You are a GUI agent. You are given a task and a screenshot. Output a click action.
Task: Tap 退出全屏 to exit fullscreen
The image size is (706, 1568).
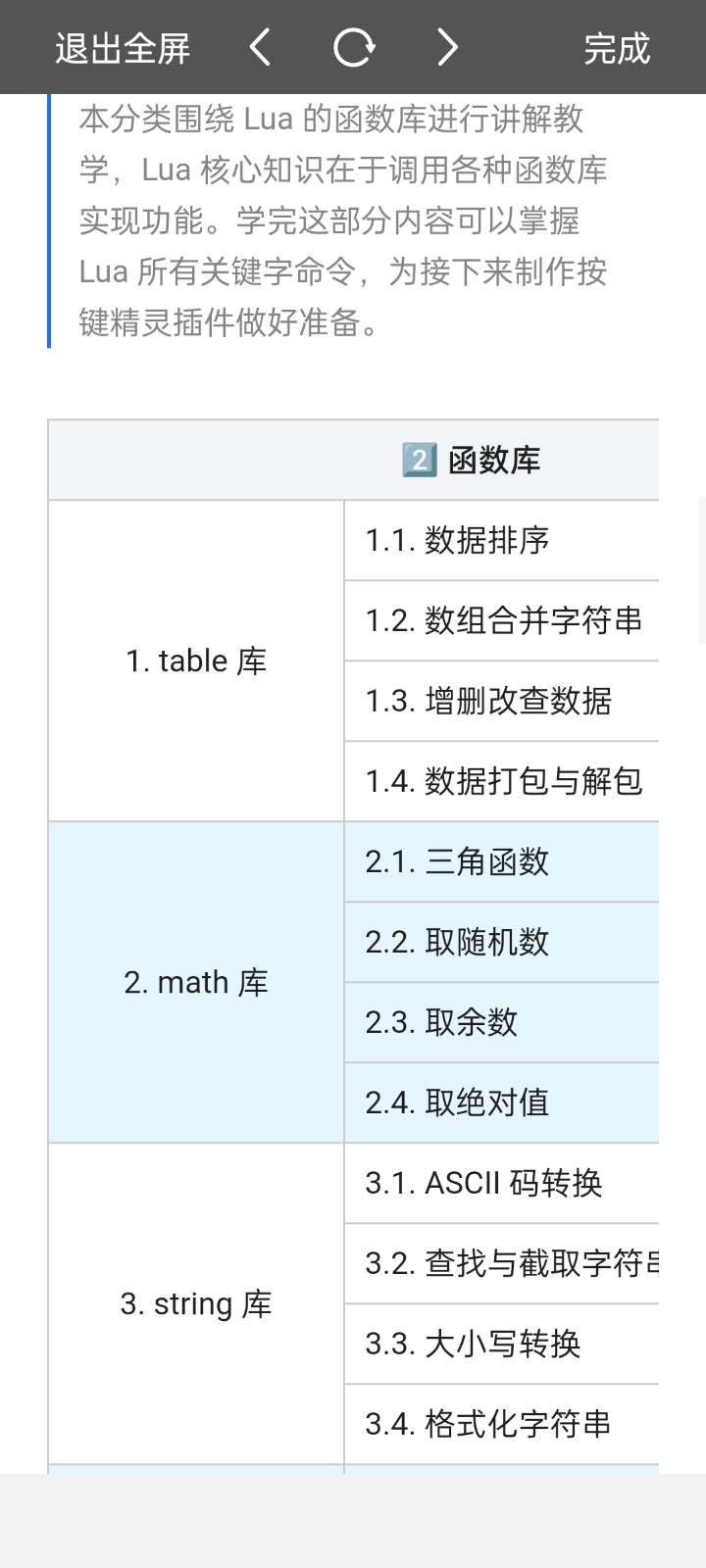coord(123,48)
